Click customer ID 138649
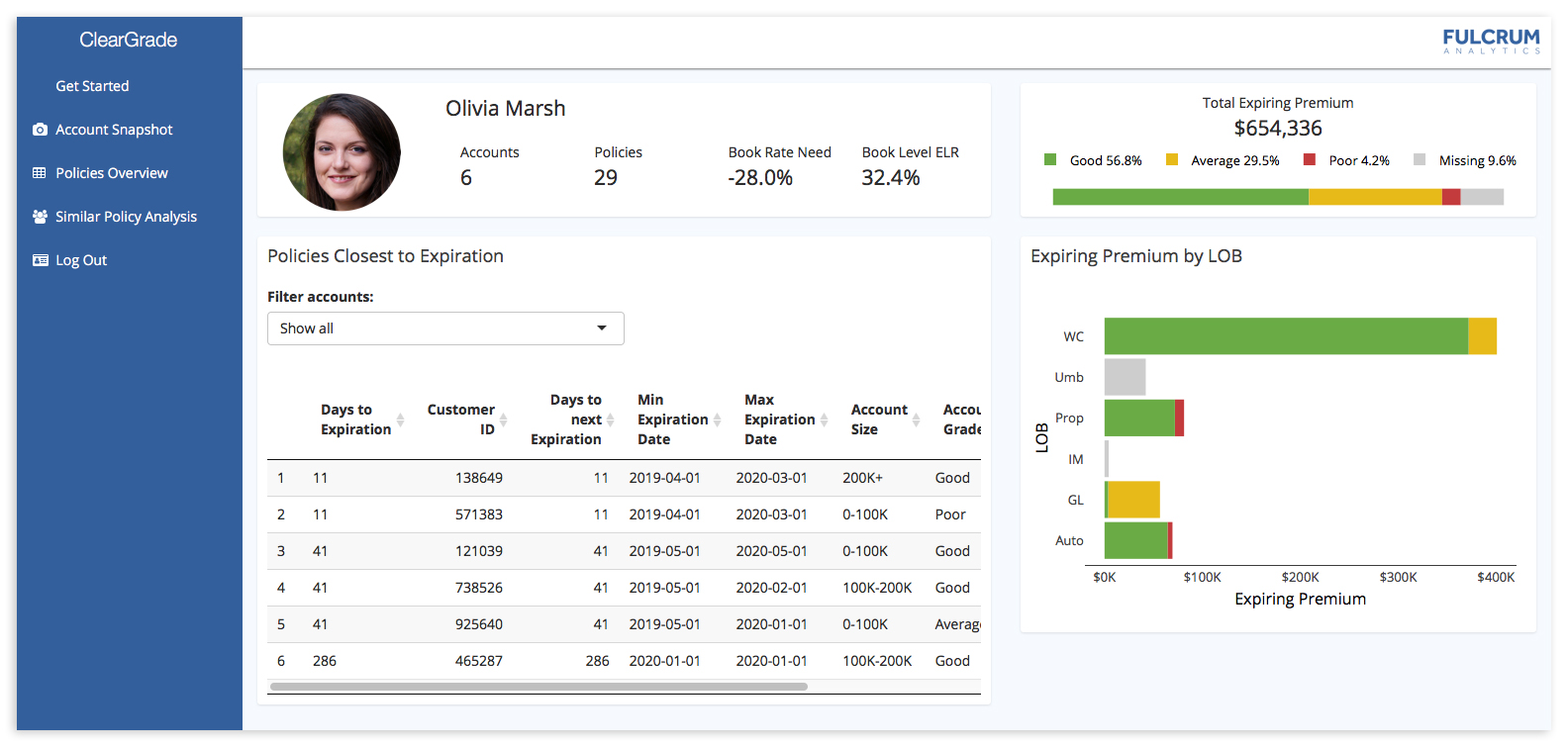Viewport: 1568px width, 748px height. 479,478
